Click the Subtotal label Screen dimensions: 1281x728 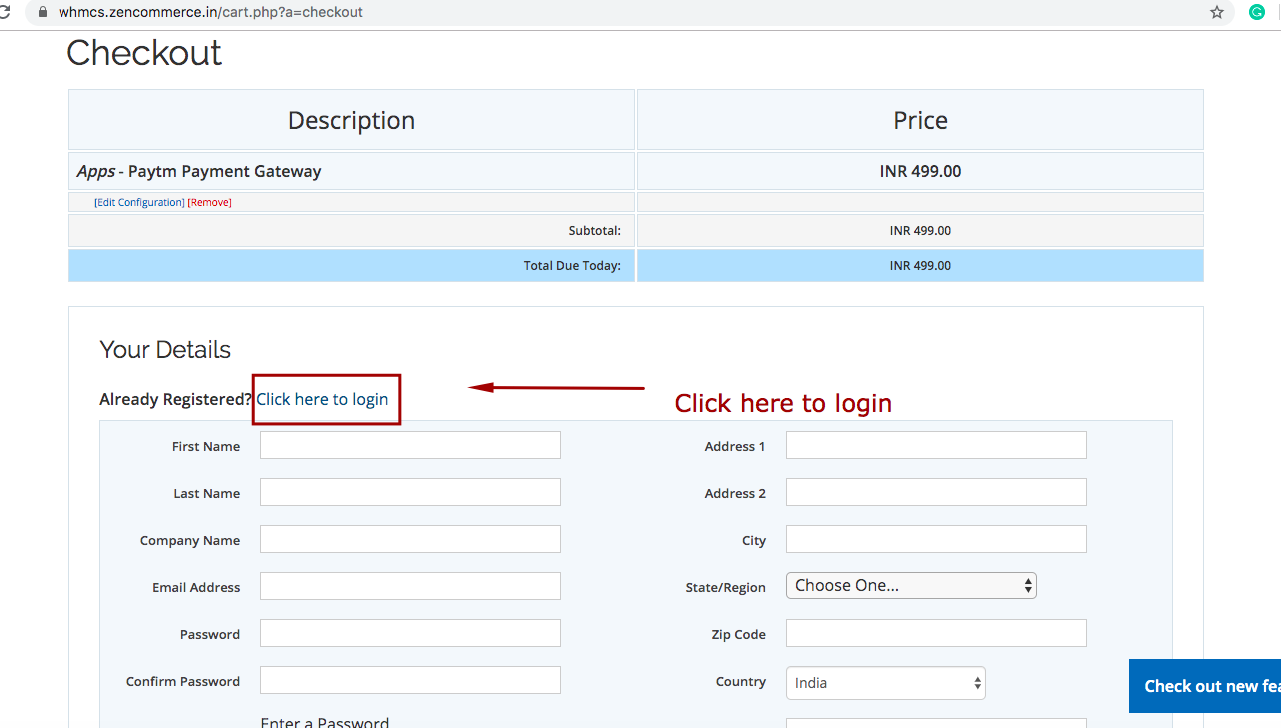595,231
